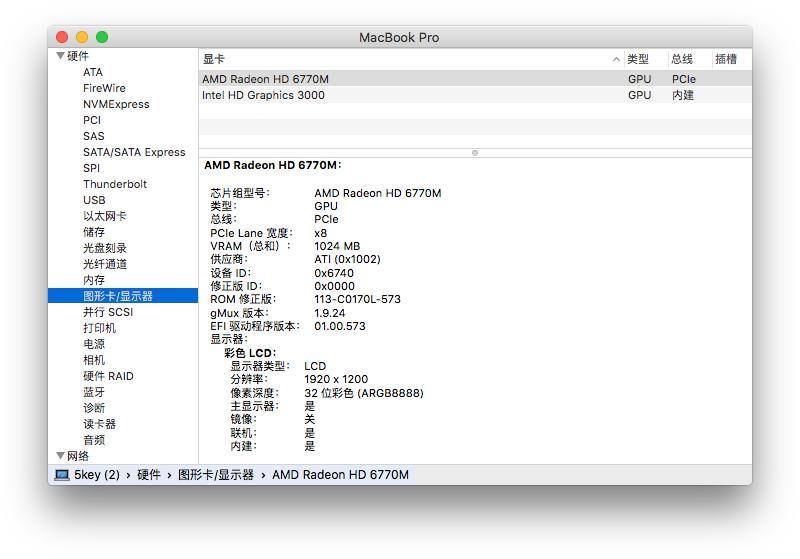This screenshot has height=559, width=800.
Task: Select SPI in the sidebar
Action: [x=91, y=168]
